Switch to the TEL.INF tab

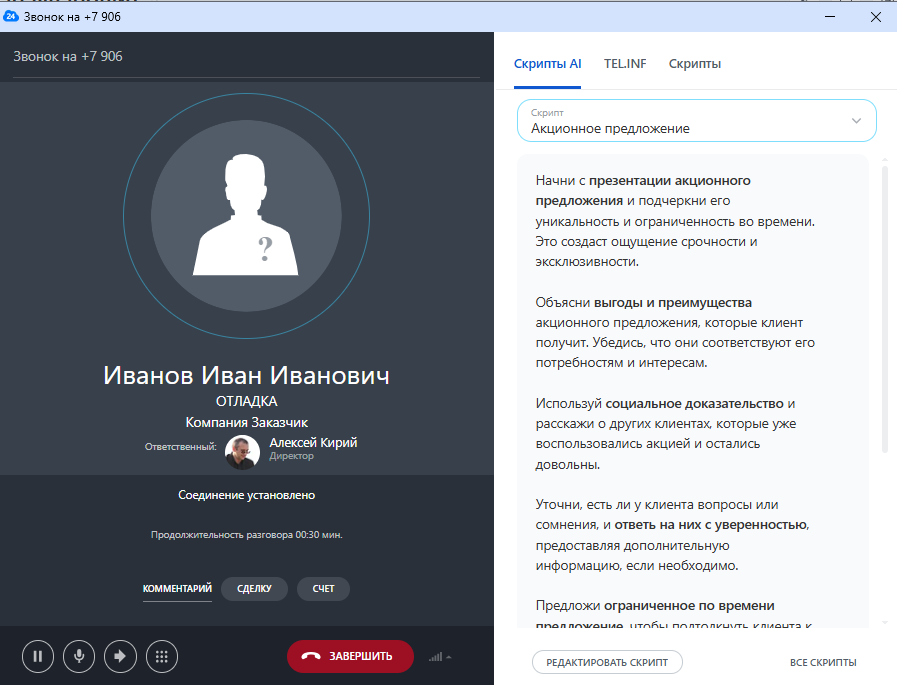click(625, 64)
